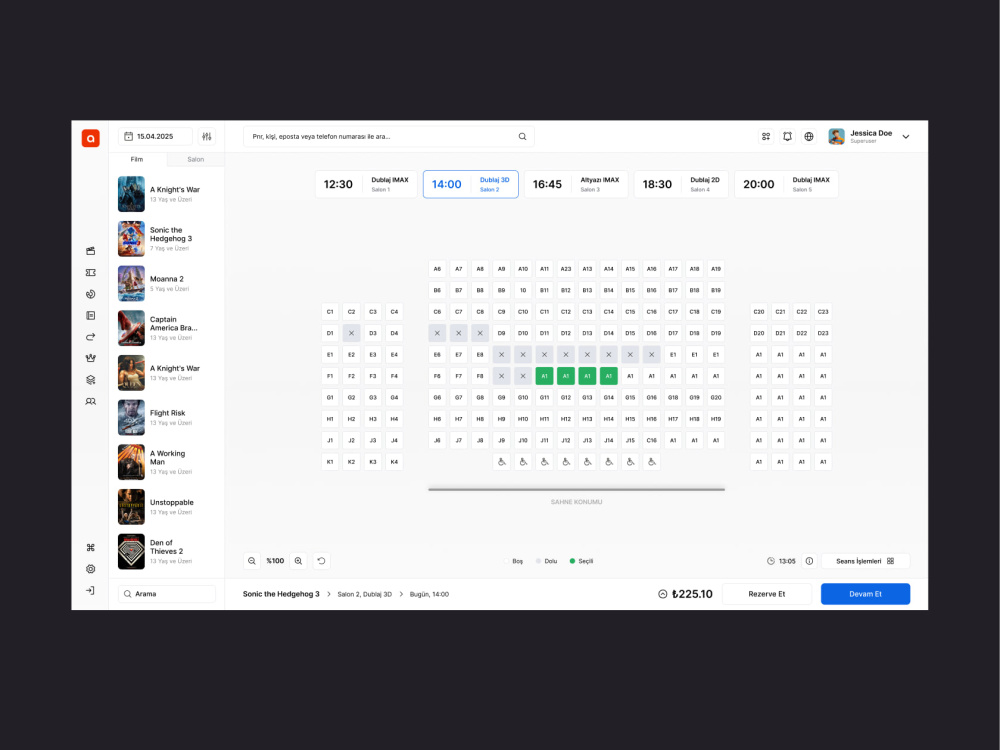This screenshot has height=750, width=1000.
Task: Select seat B19
Action: click(716, 290)
